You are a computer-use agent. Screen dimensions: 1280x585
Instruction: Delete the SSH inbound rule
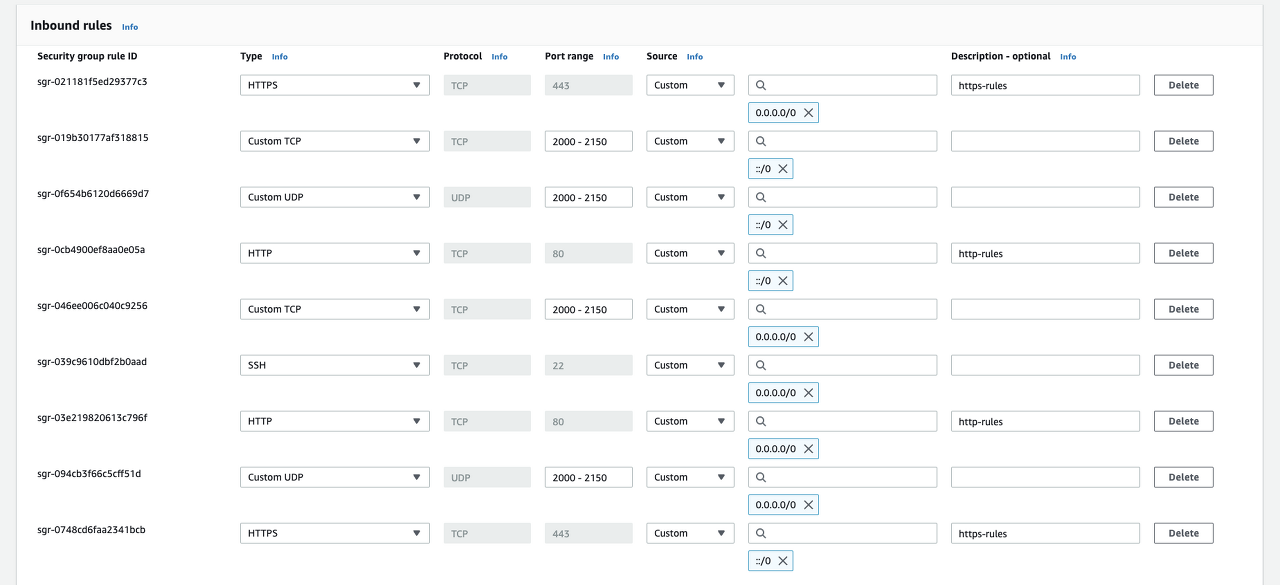(x=1183, y=365)
